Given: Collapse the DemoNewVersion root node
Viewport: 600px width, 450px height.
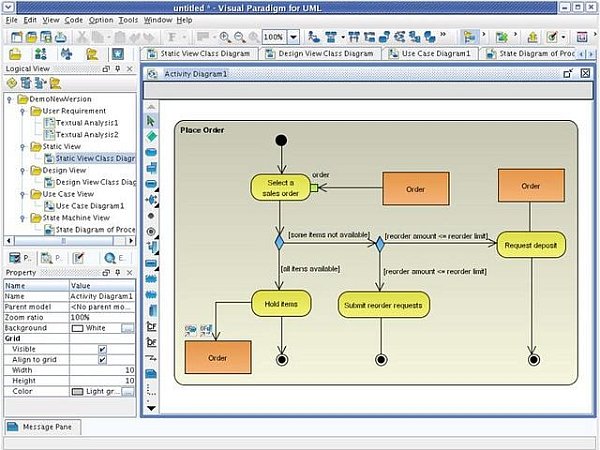Looking at the screenshot, I should tap(9, 100).
